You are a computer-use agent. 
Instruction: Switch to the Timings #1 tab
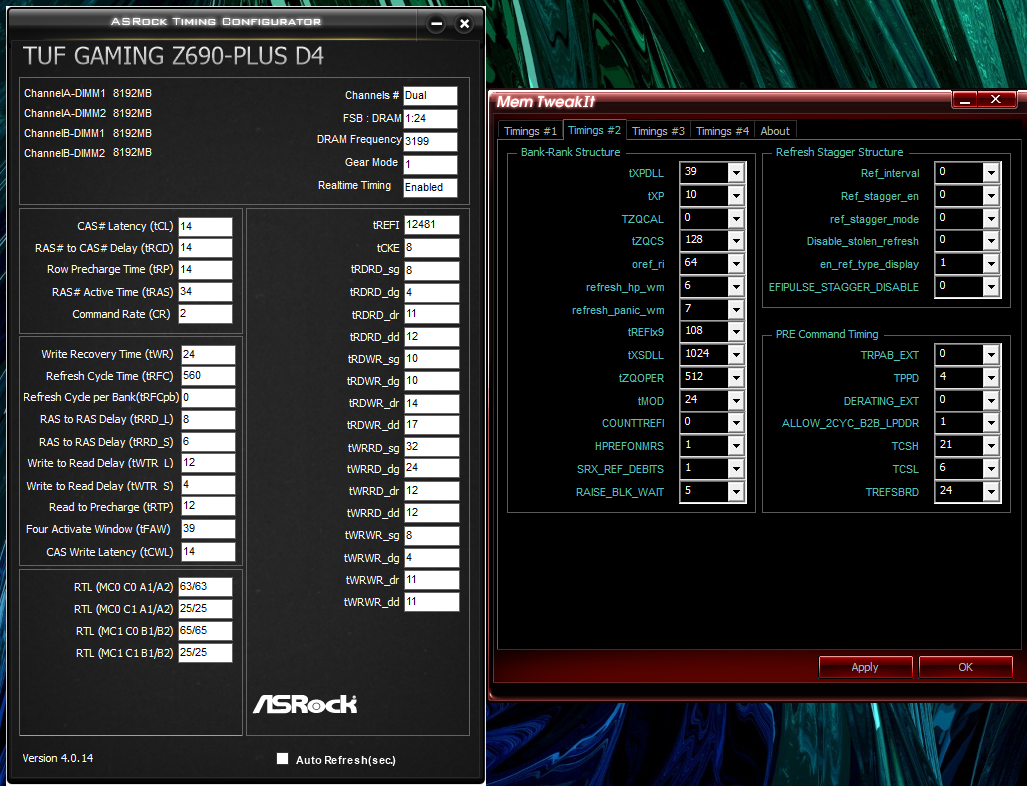tap(530, 131)
